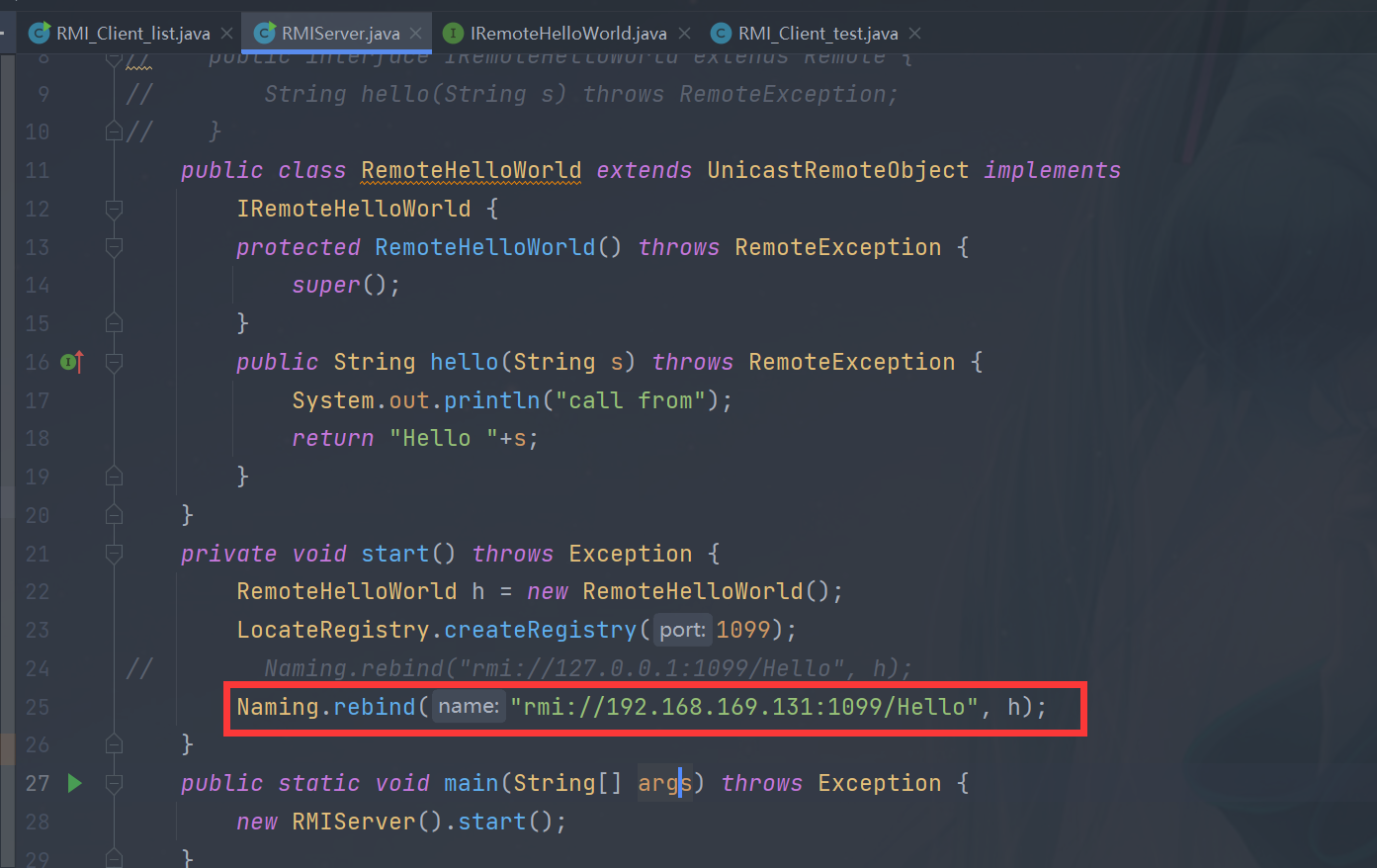Click the underlined RemoteHelloWorld class name on line 11

(472, 170)
